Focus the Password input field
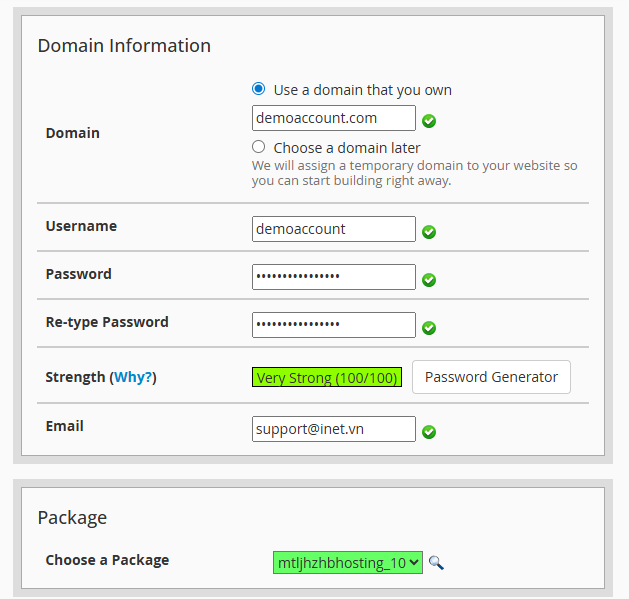This screenshot has height=599, width=629. 334,277
